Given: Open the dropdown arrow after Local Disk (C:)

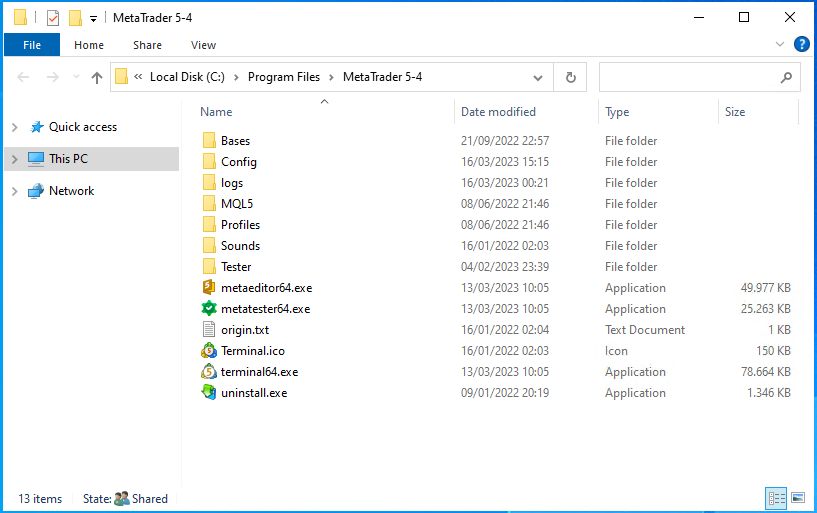Looking at the screenshot, I should tap(236, 78).
